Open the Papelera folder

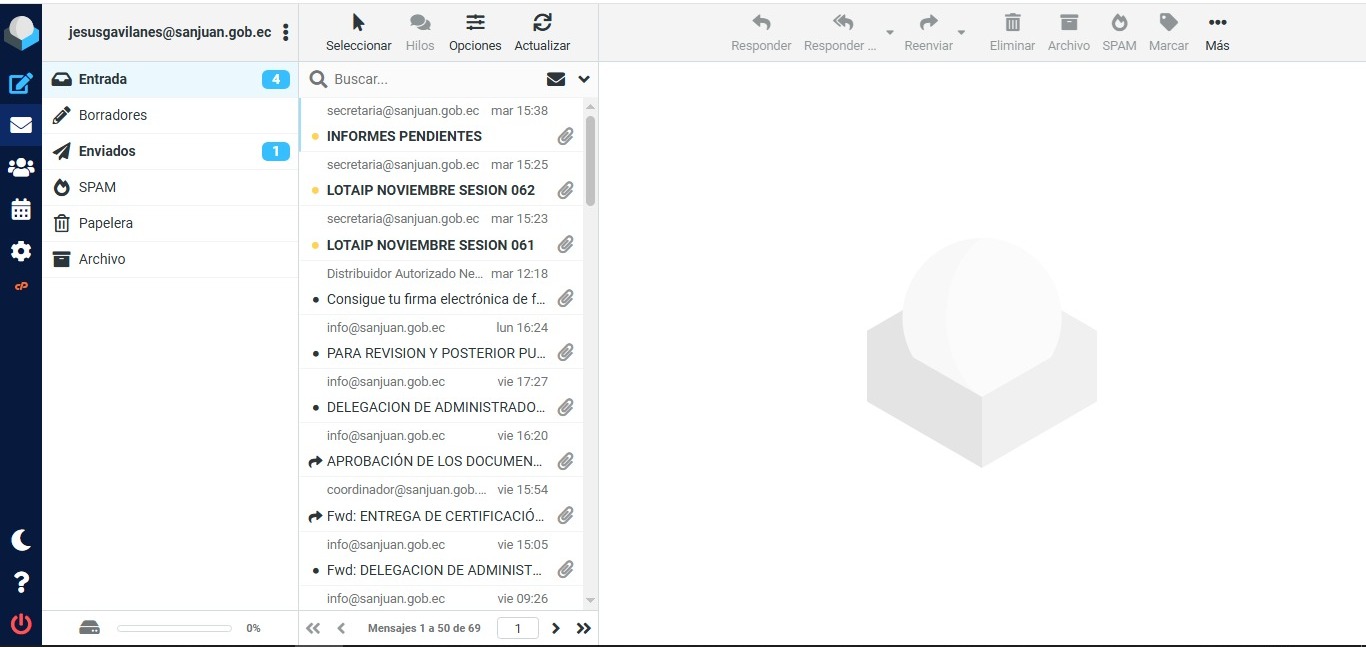click(x=106, y=223)
